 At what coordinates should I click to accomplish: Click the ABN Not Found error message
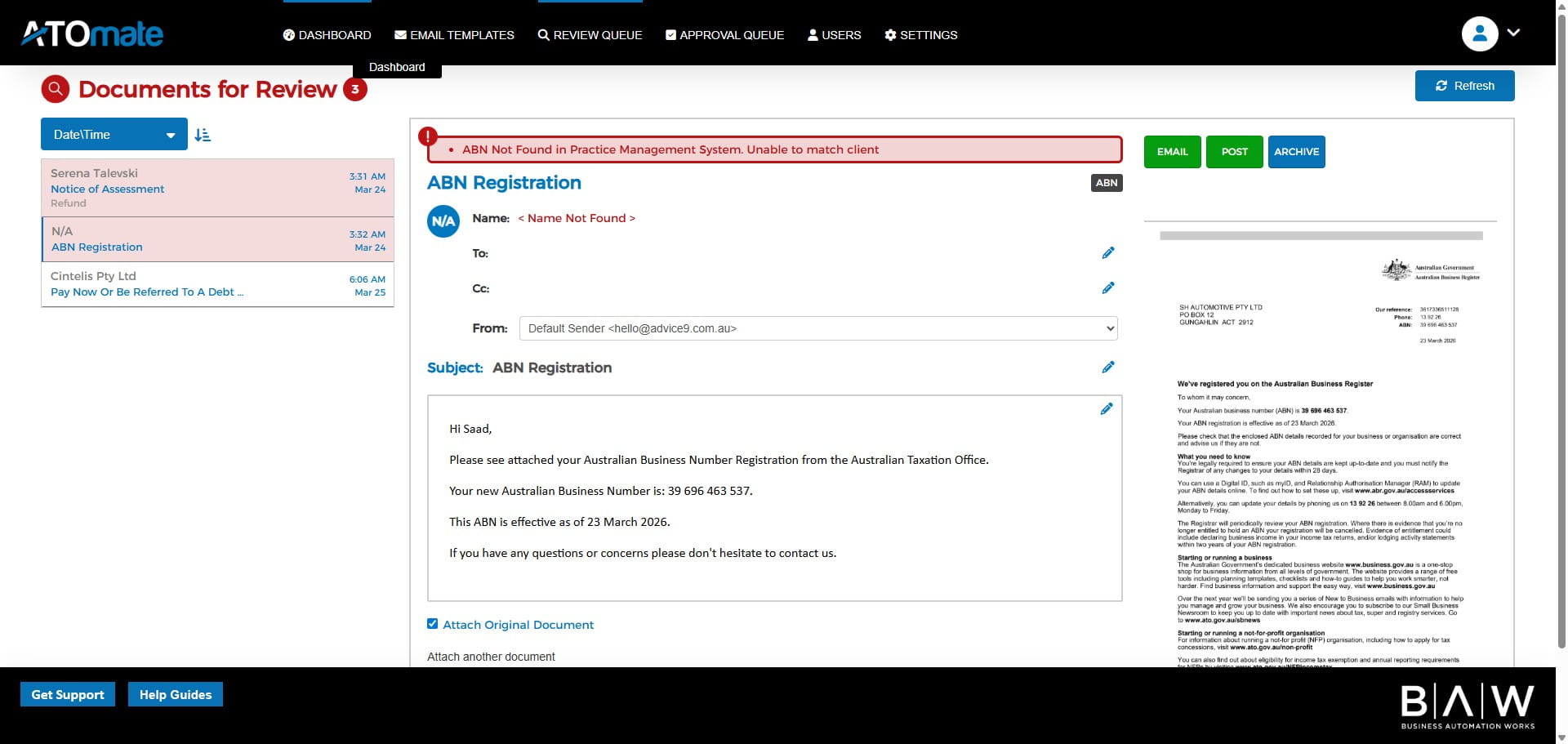tap(670, 149)
